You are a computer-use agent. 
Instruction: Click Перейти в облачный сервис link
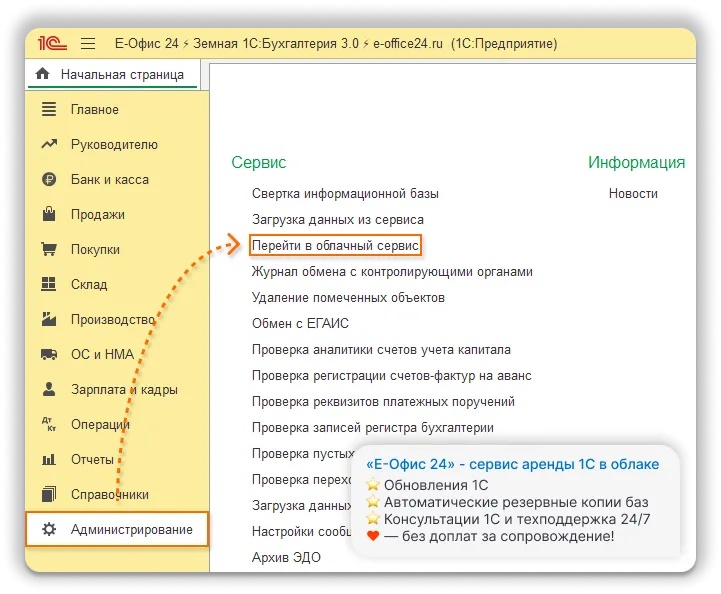point(336,245)
